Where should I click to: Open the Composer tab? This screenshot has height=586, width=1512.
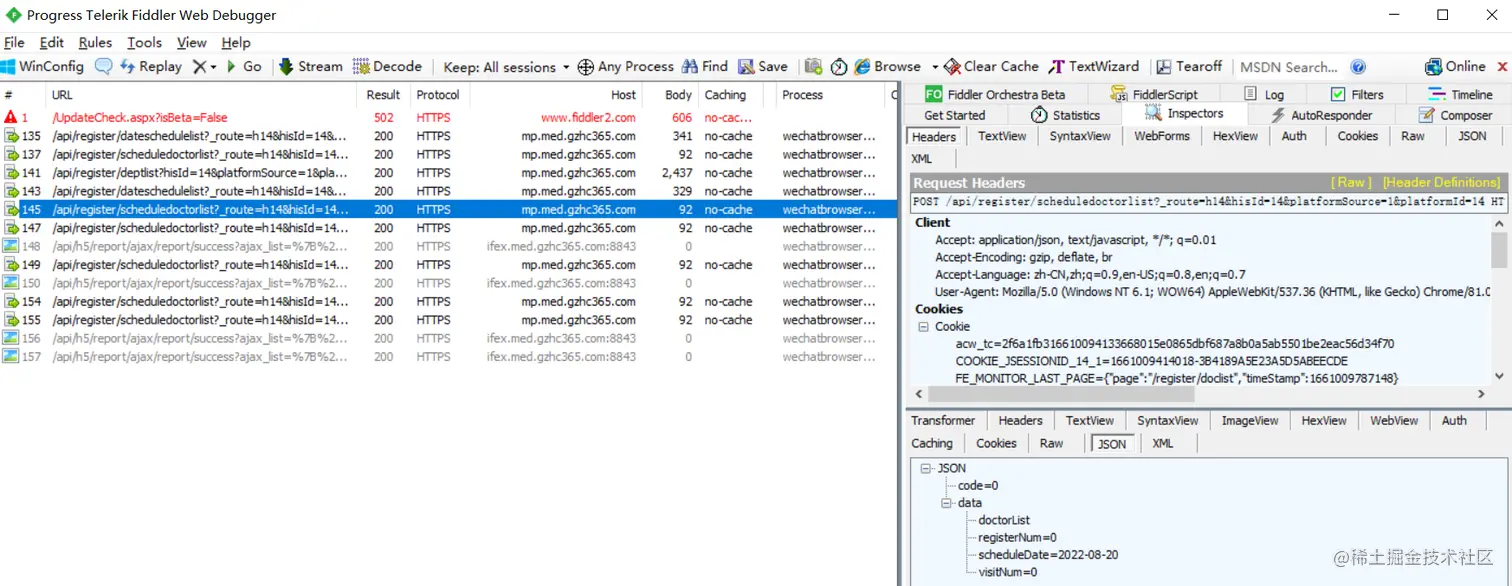click(x=1455, y=115)
